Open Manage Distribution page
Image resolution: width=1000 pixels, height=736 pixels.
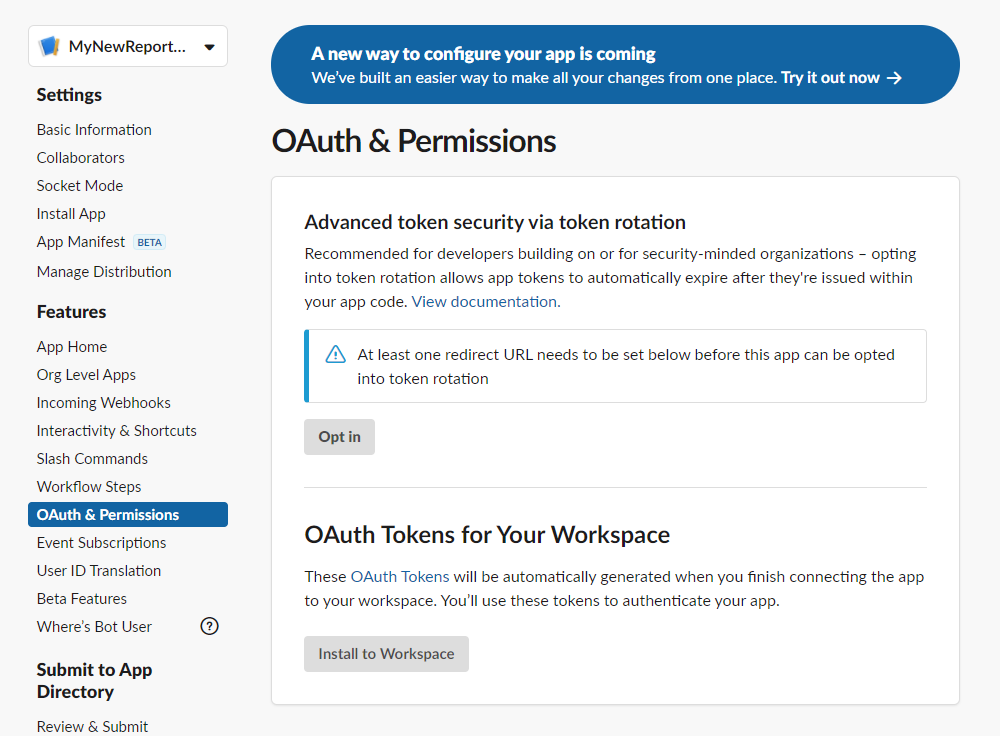[x=104, y=272]
